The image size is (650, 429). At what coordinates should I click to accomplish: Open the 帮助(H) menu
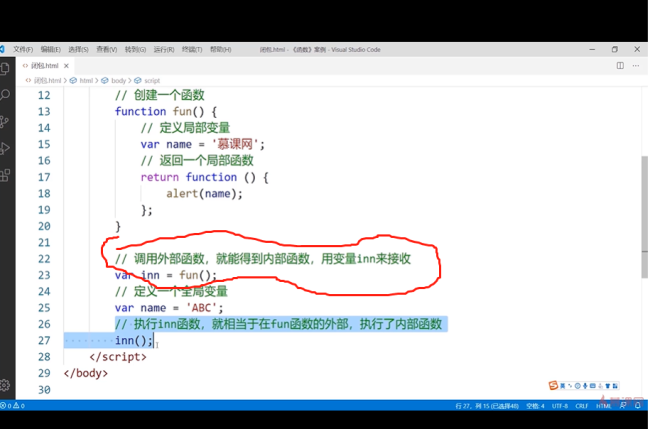[x=220, y=49]
